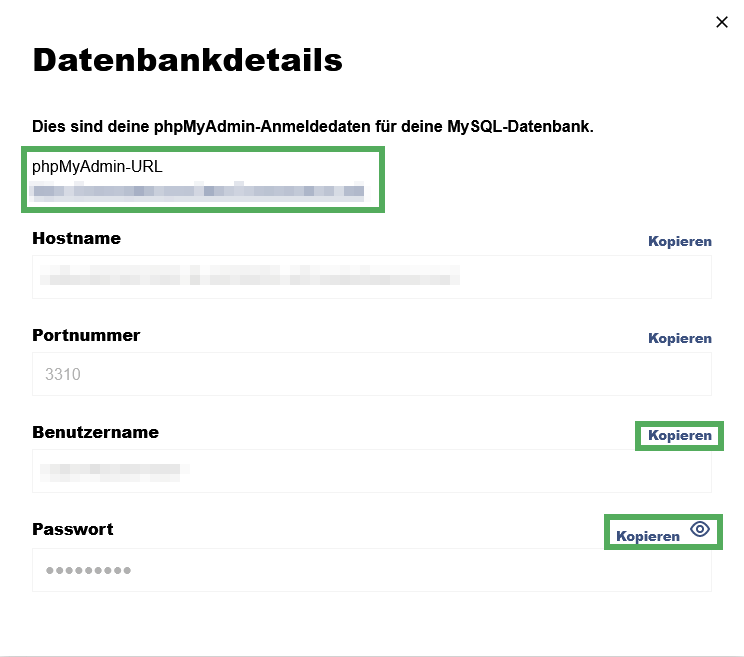Focus the Hostname text field
The image size is (744, 657).
(371, 277)
